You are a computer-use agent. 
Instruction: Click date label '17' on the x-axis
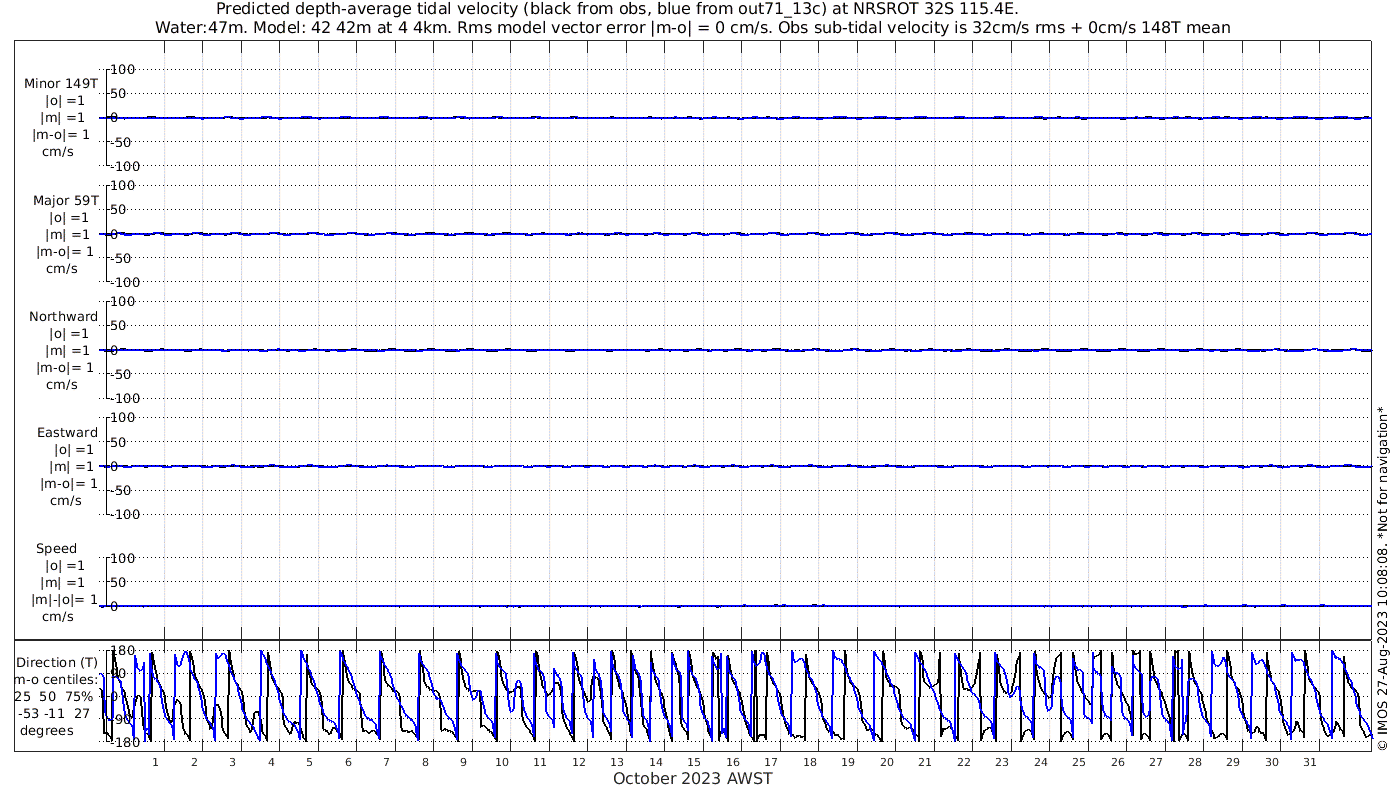pyautogui.click(x=771, y=762)
